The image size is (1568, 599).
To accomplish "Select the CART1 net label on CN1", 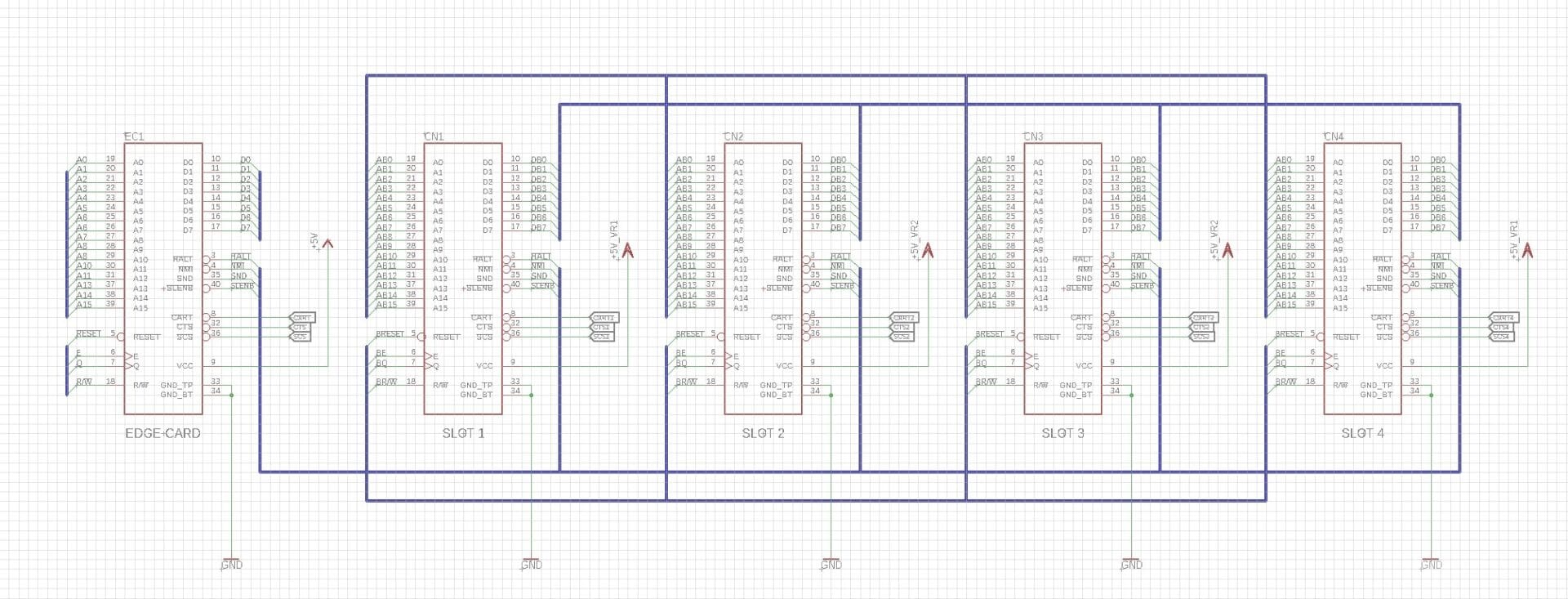I will coord(603,317).
